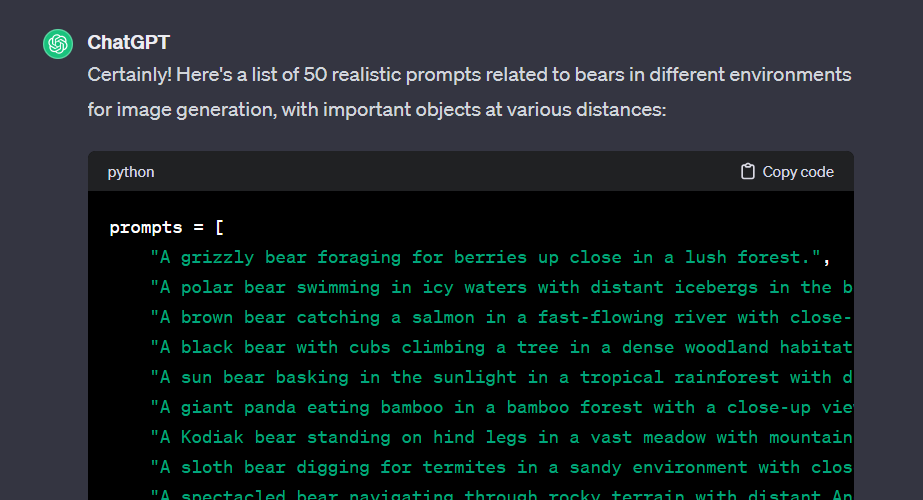Click the 'Certainly! Here's a list' sentence
The width and height of the screenshot is (923, 500).
pos(469,75)
